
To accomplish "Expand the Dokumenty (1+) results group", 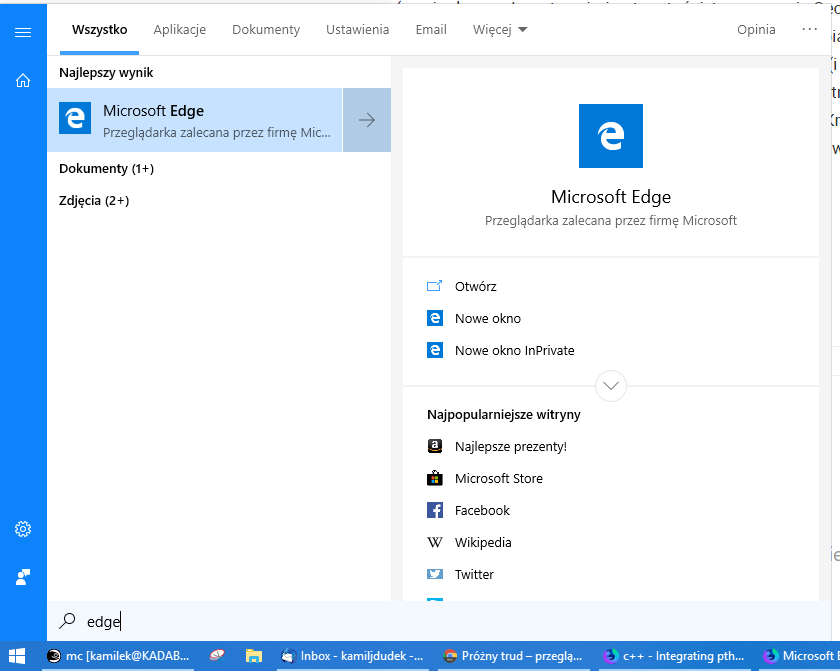I will click(107, 169).
